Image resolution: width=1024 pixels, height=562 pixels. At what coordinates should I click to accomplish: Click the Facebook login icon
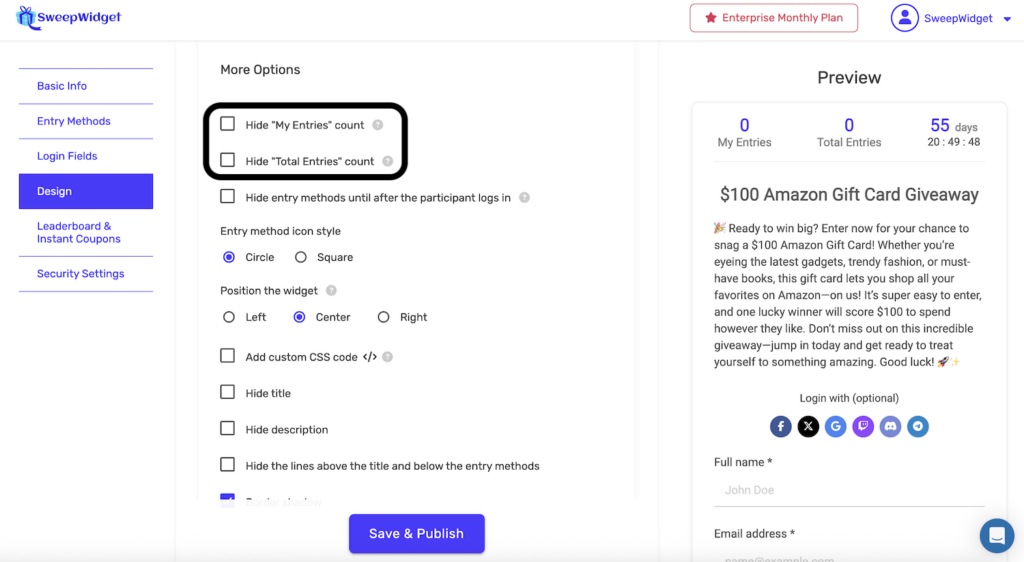[x=781, y=427]
